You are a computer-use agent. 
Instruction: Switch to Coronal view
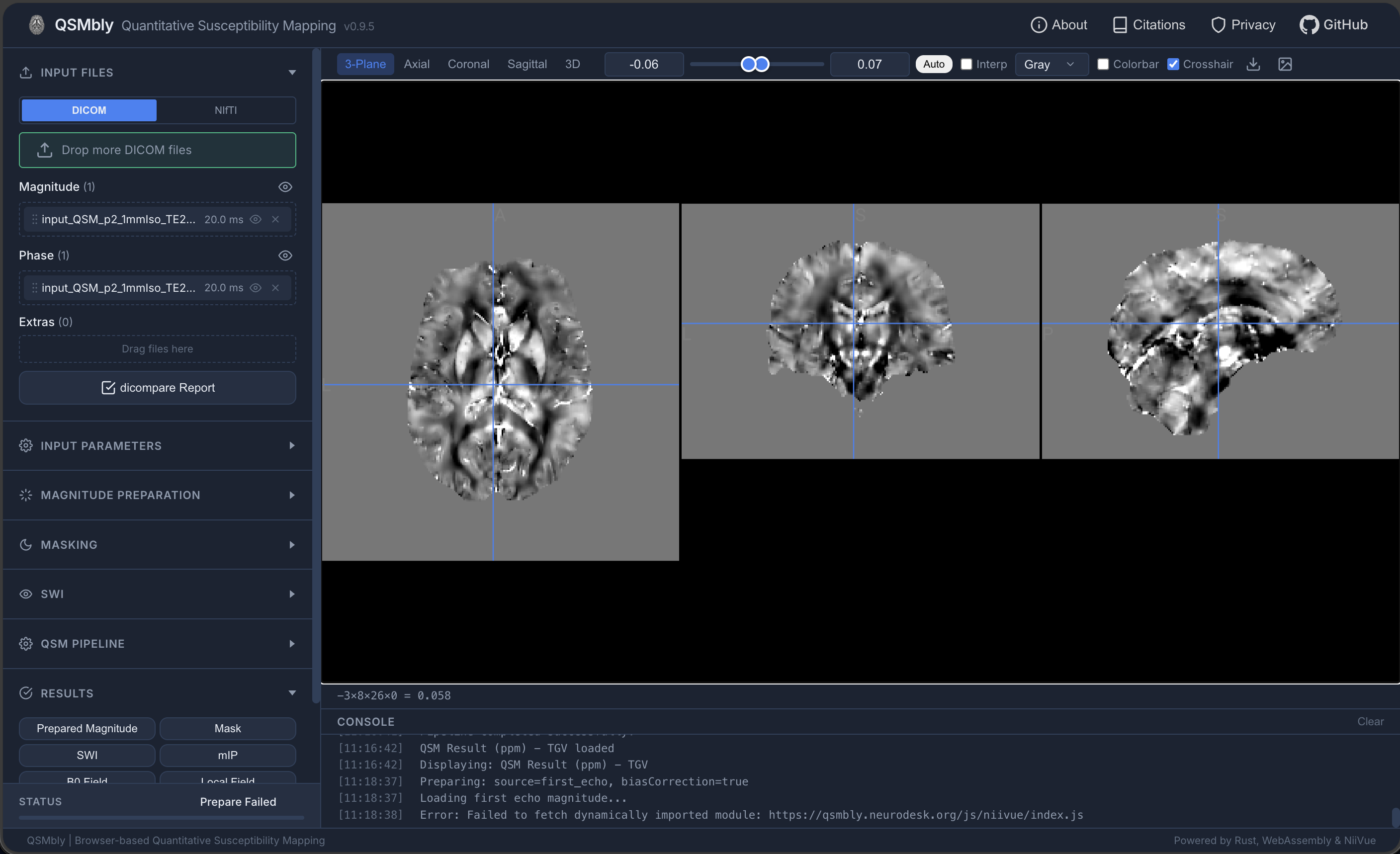point(468,64)
